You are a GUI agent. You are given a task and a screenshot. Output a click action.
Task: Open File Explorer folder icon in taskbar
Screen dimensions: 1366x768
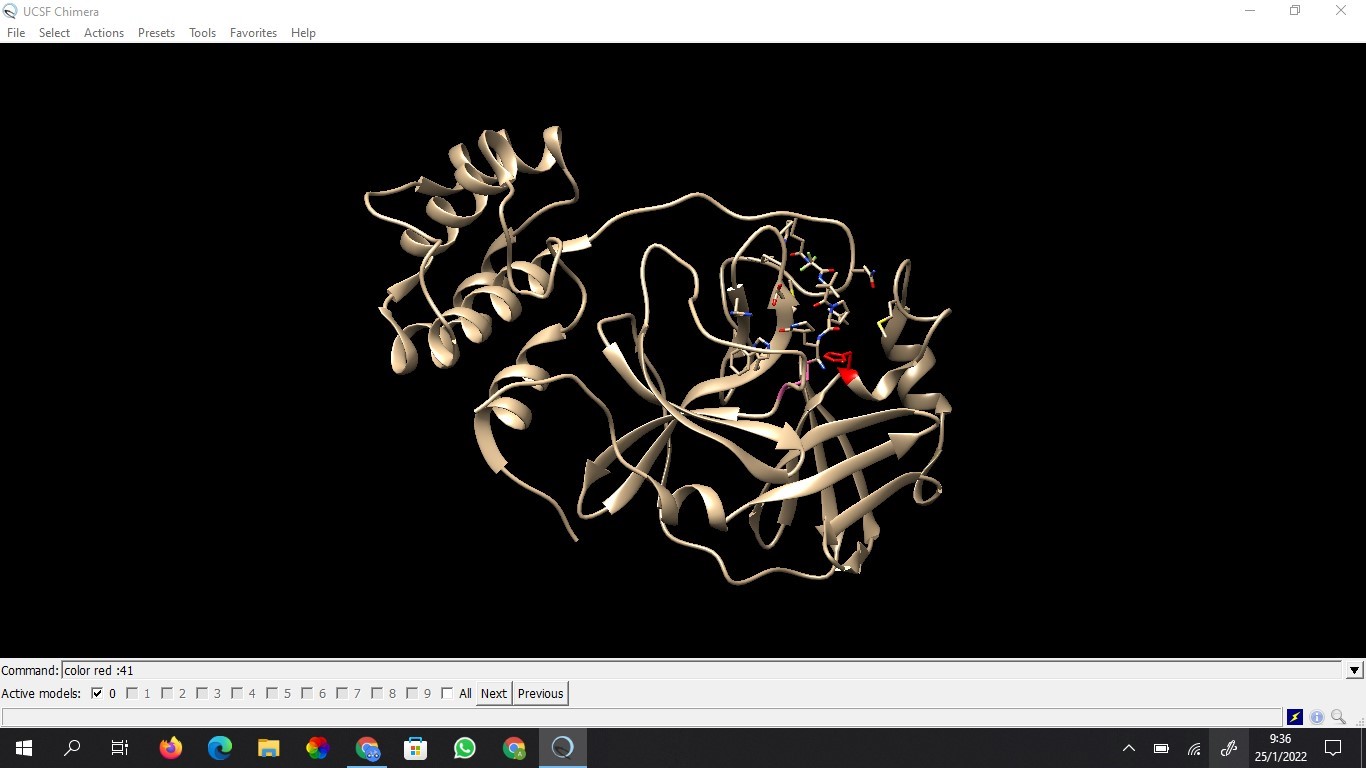[x=269, y=748]
